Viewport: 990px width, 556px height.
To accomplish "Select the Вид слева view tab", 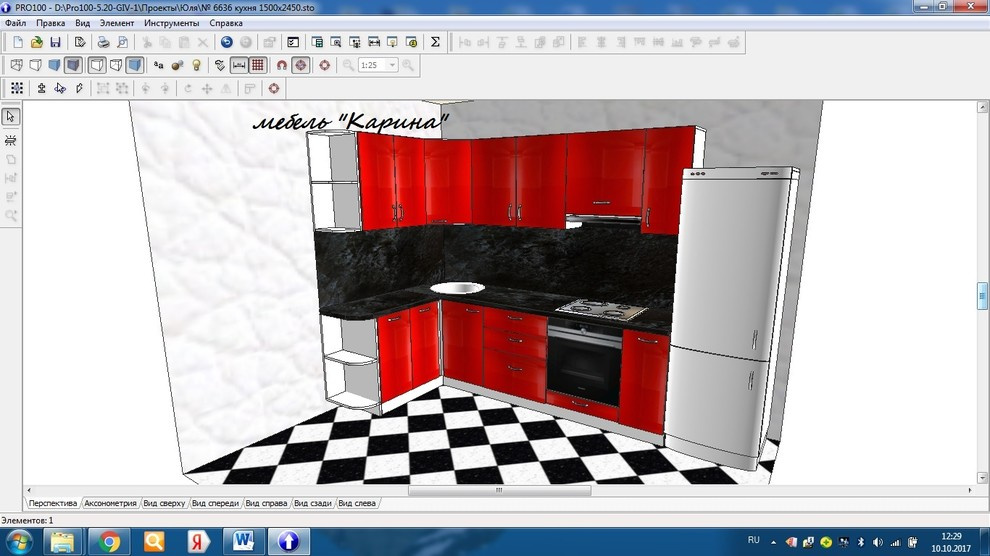I will point(357,503).
